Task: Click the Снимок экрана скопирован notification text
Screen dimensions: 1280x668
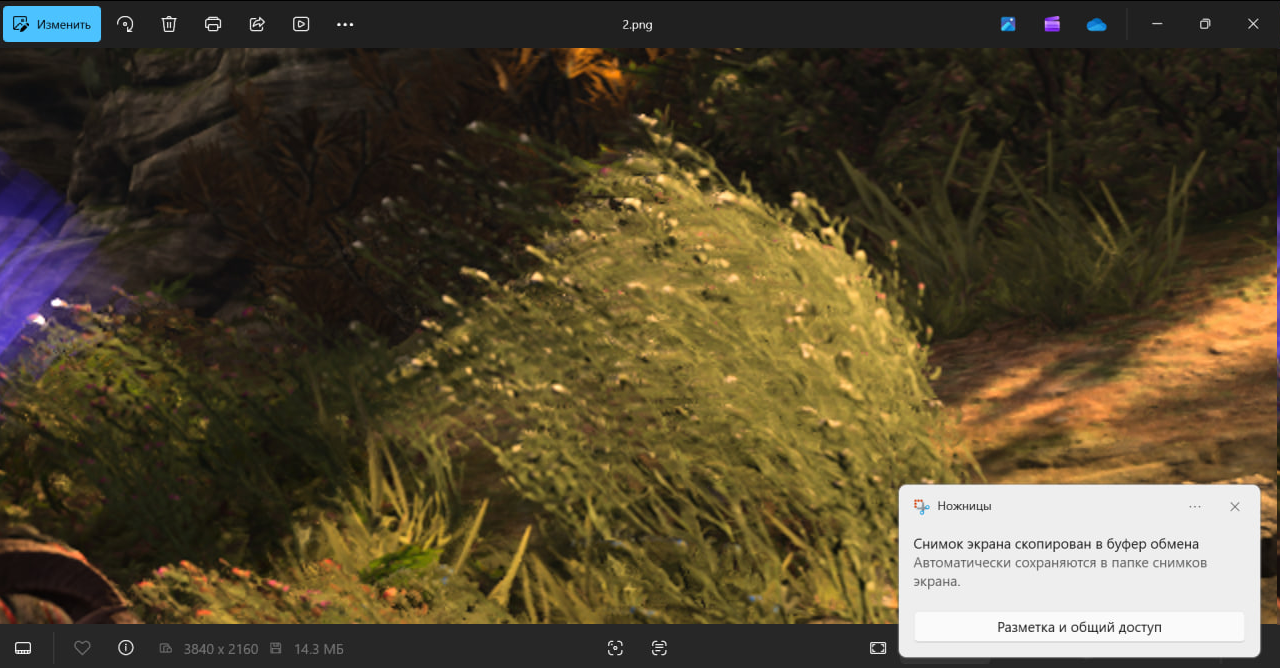Action: click(1056, 544)
